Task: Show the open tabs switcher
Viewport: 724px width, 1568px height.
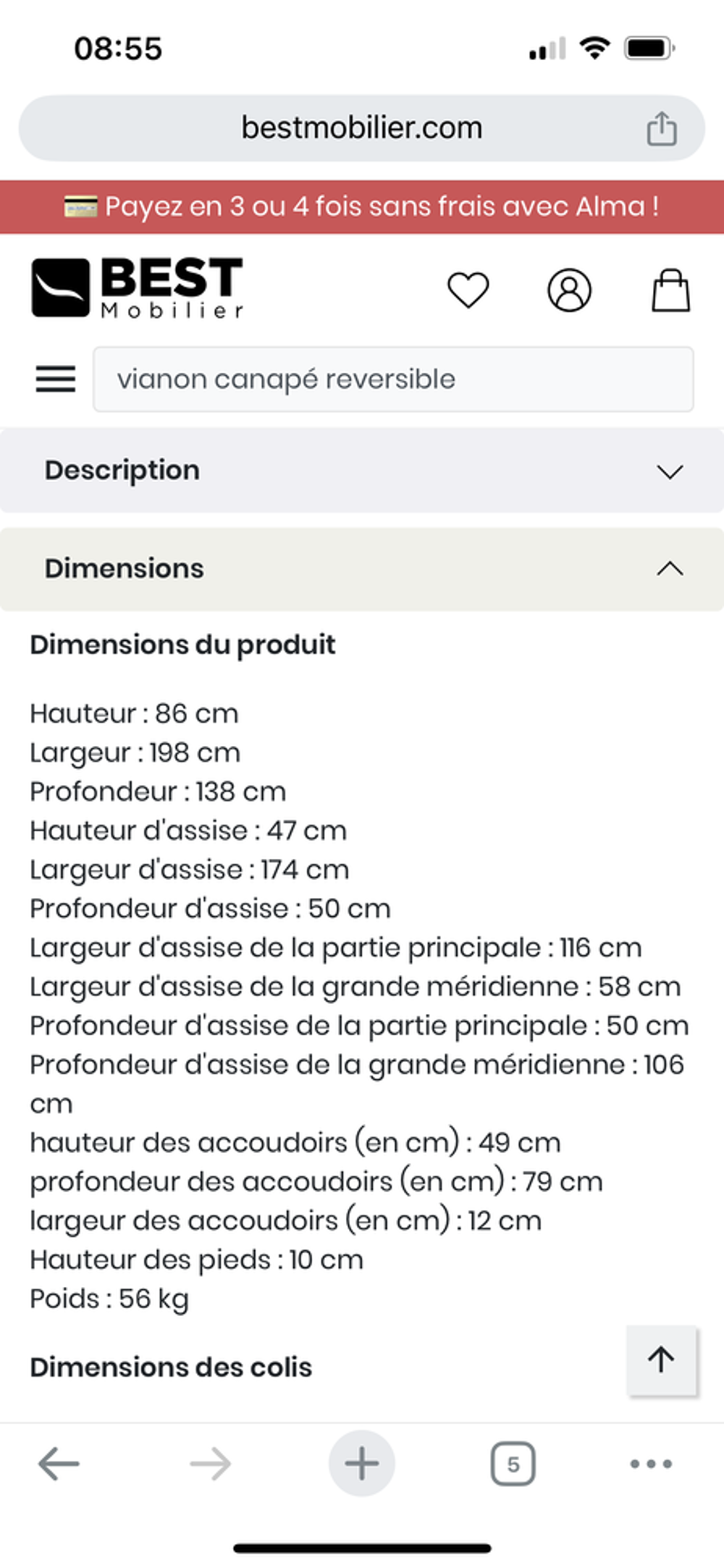Action: click(x=513, y=1464)
